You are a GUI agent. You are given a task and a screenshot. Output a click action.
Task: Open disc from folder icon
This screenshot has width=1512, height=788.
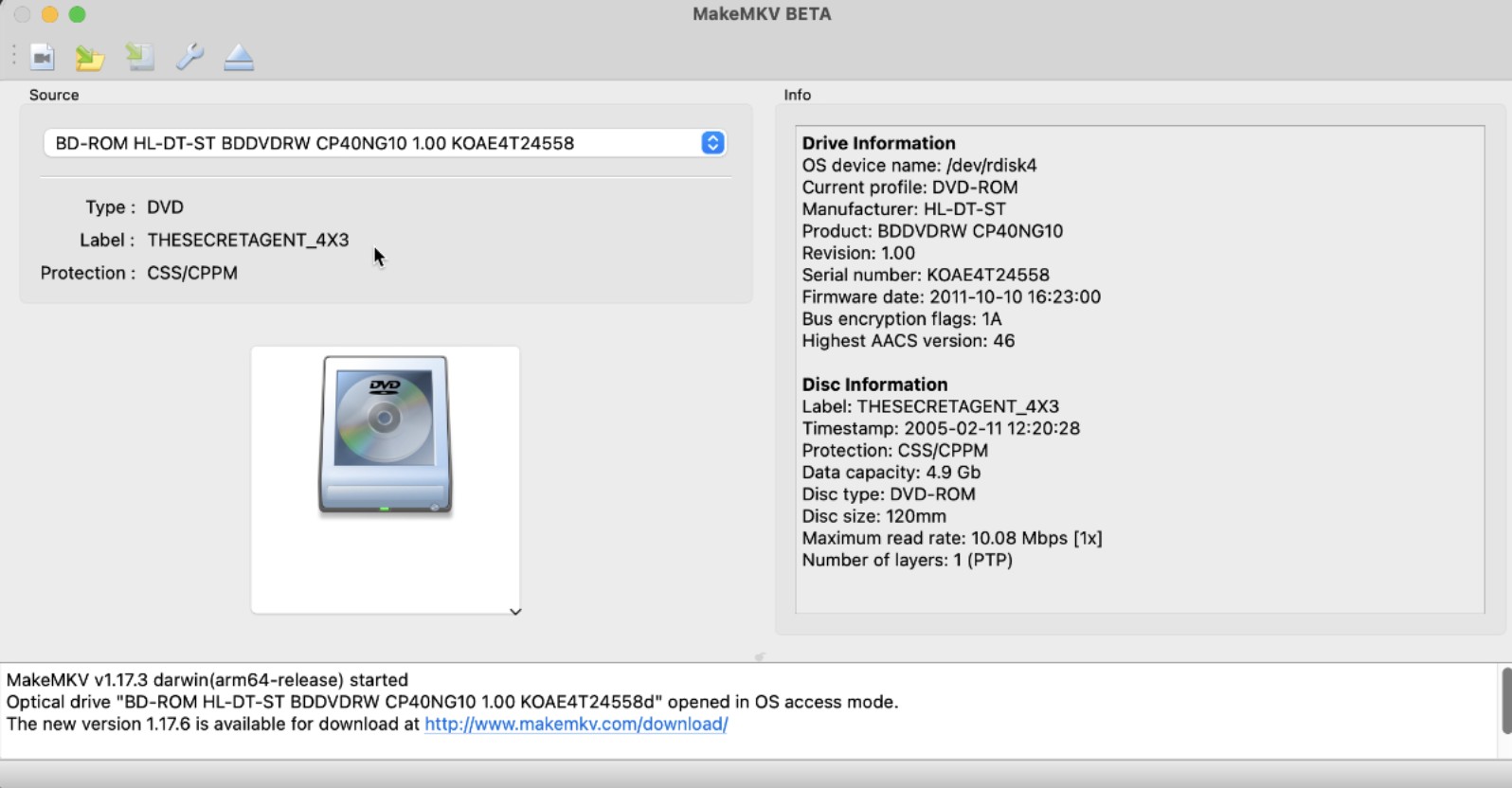click(x=90, y=58)
